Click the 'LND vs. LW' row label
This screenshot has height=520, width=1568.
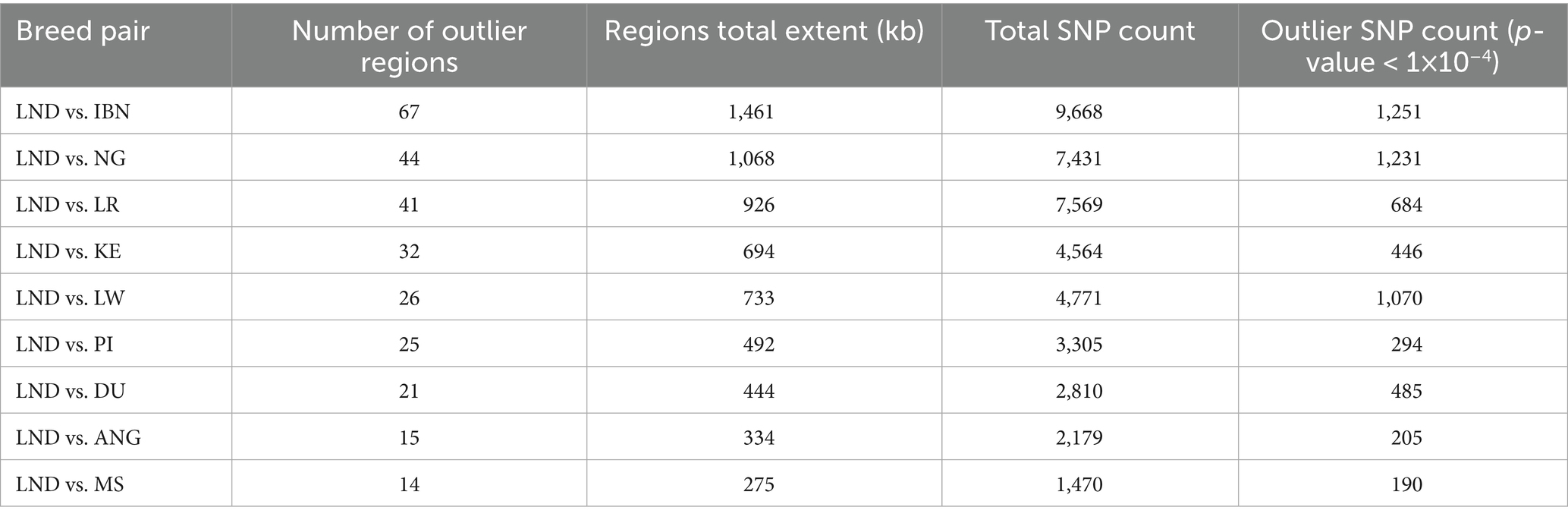70,298
